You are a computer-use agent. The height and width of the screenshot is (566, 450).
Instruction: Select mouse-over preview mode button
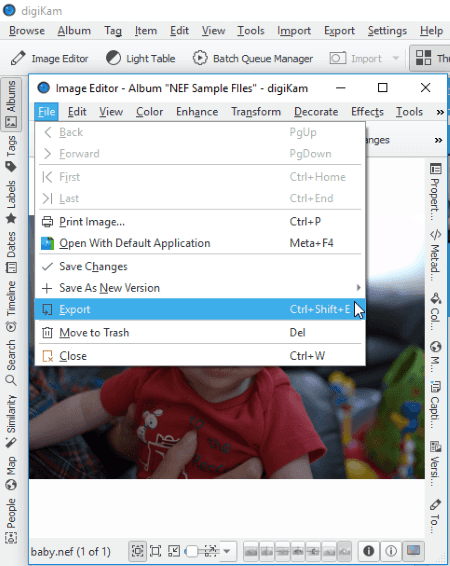point(344,551)
